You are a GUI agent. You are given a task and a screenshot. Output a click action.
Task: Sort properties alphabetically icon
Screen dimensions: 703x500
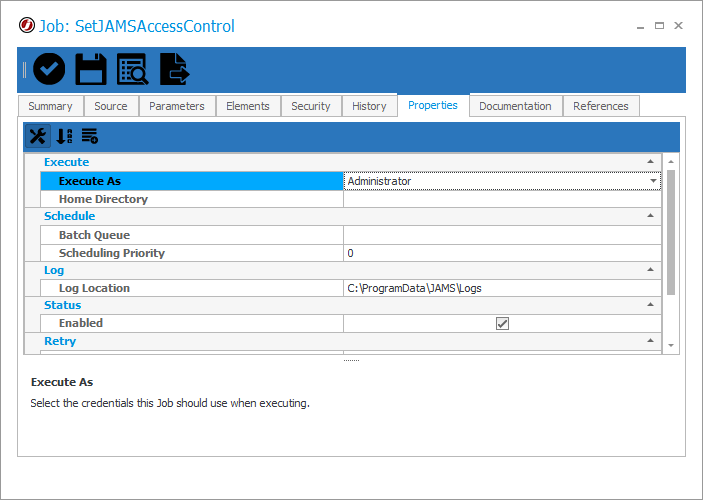coord(64,136)
